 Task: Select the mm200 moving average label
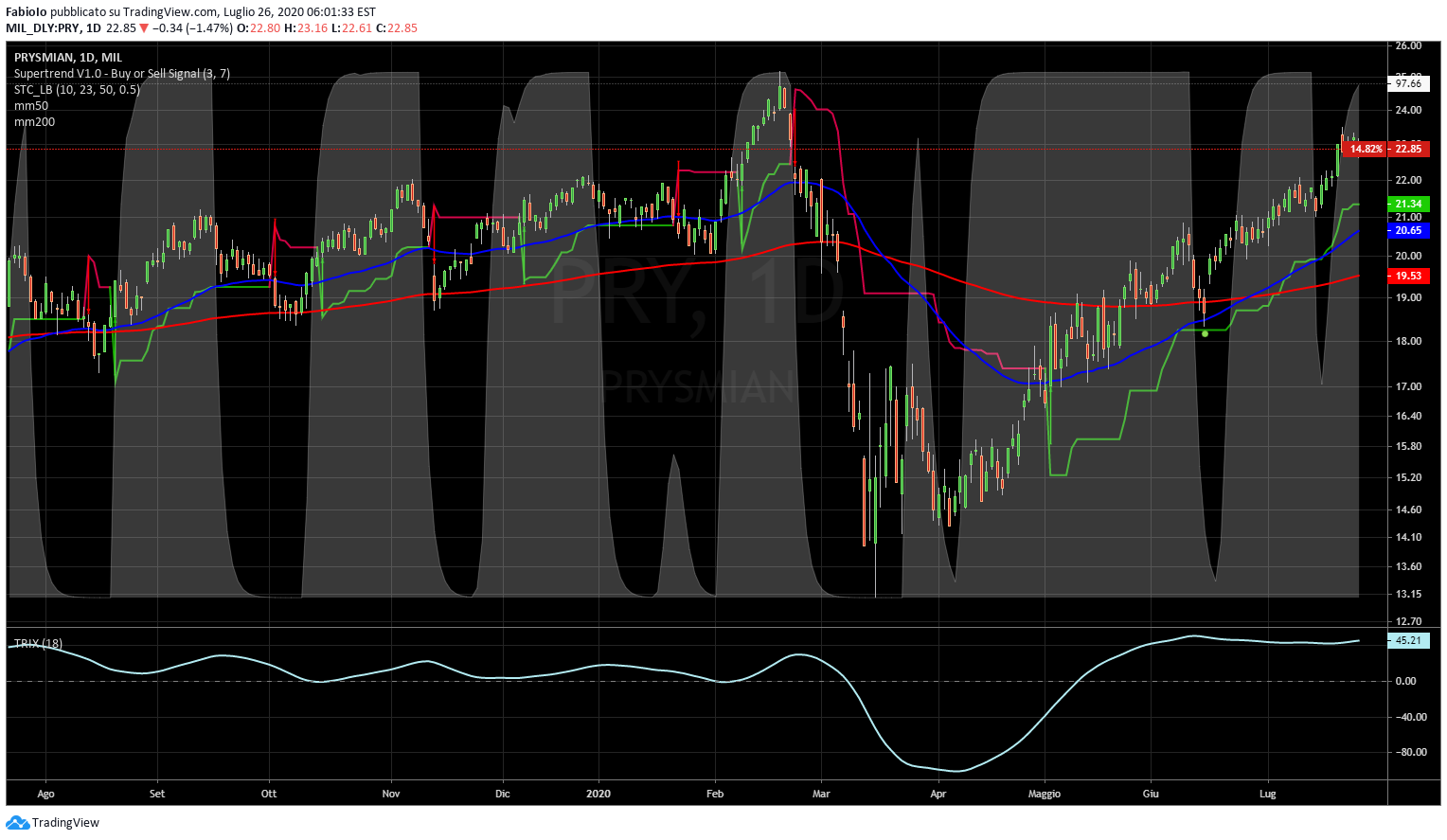[x=34, y=122]
